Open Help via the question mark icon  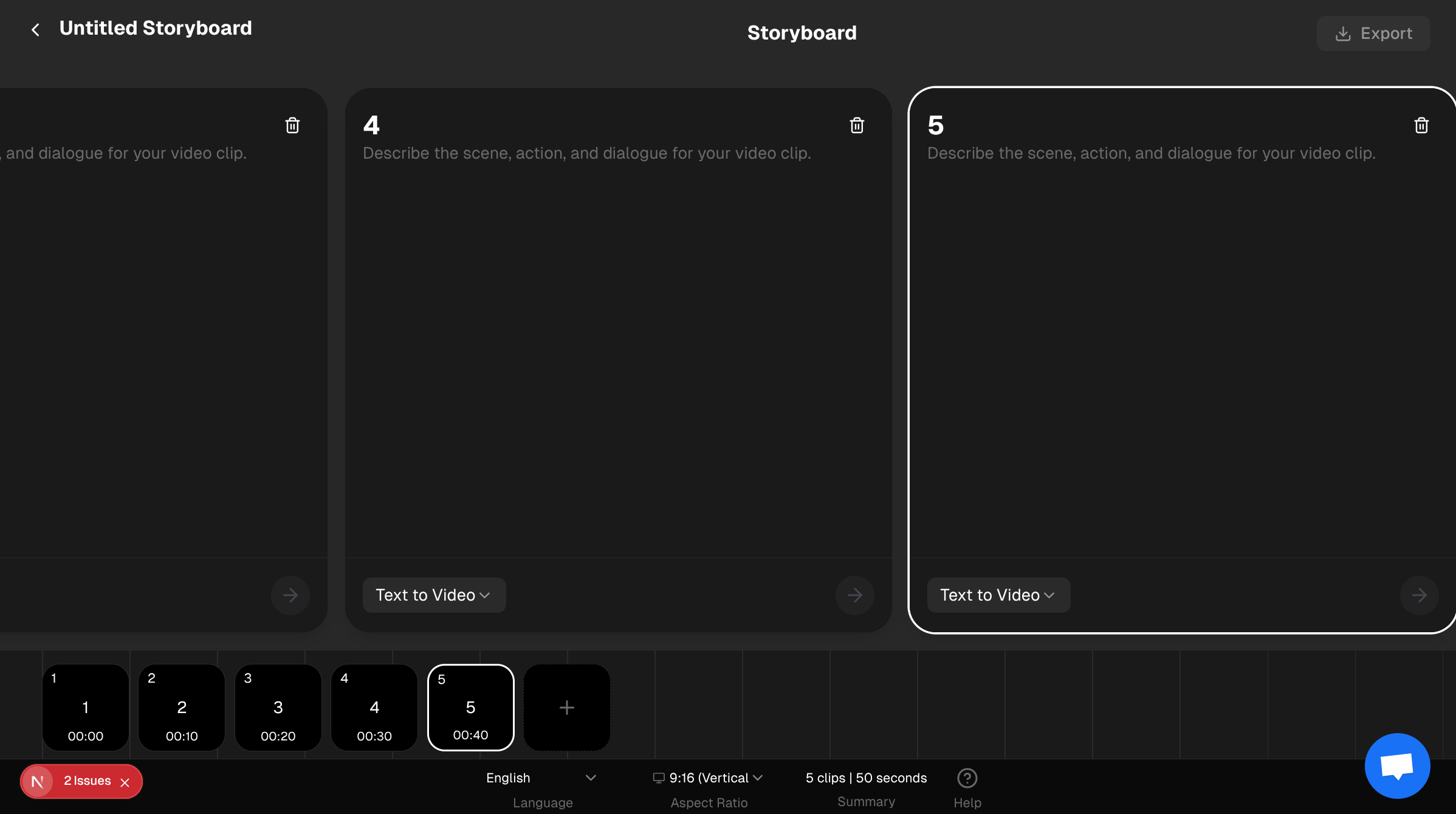tap(967, 778)
